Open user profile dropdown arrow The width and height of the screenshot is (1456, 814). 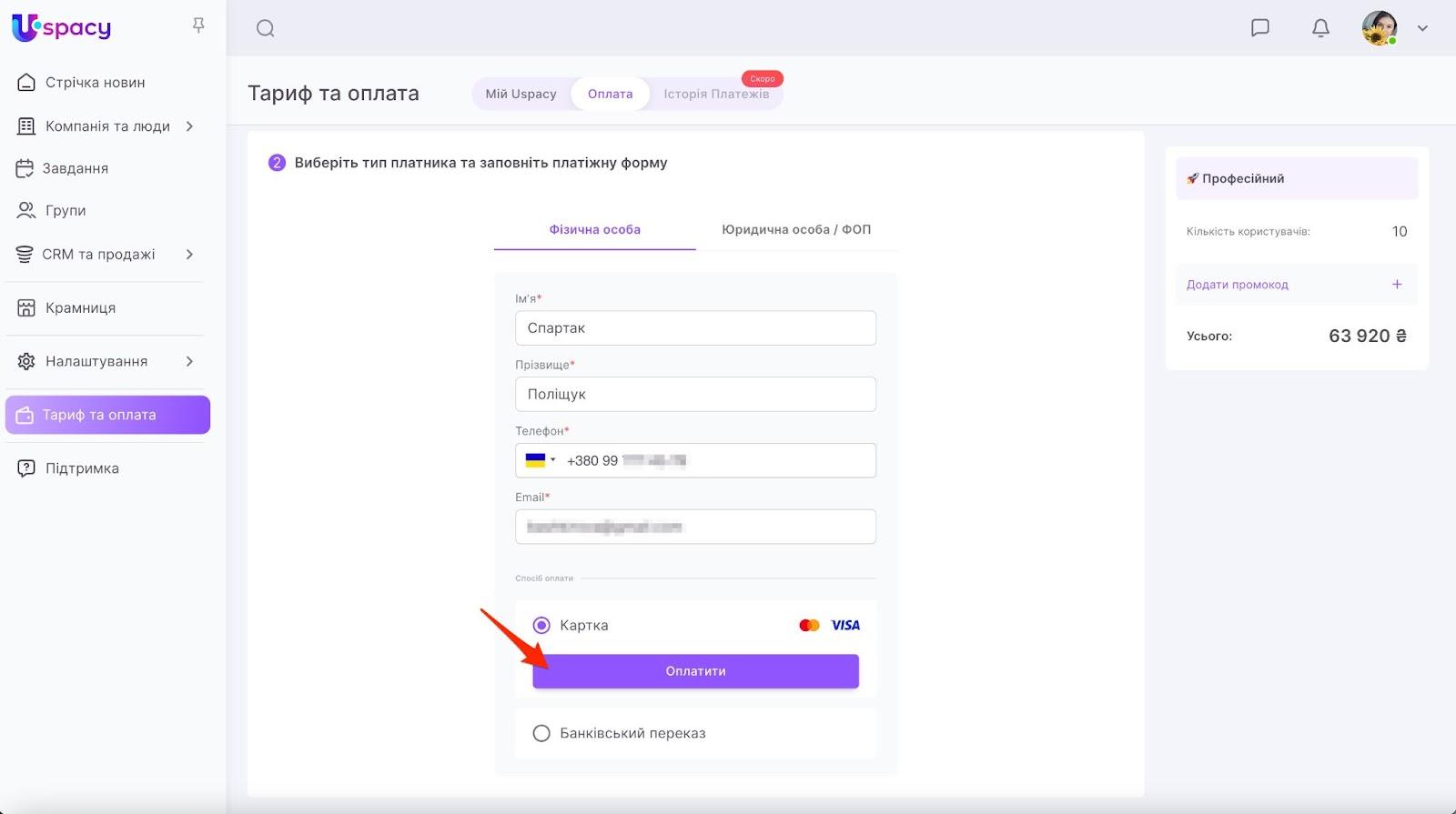[1422, 28]
